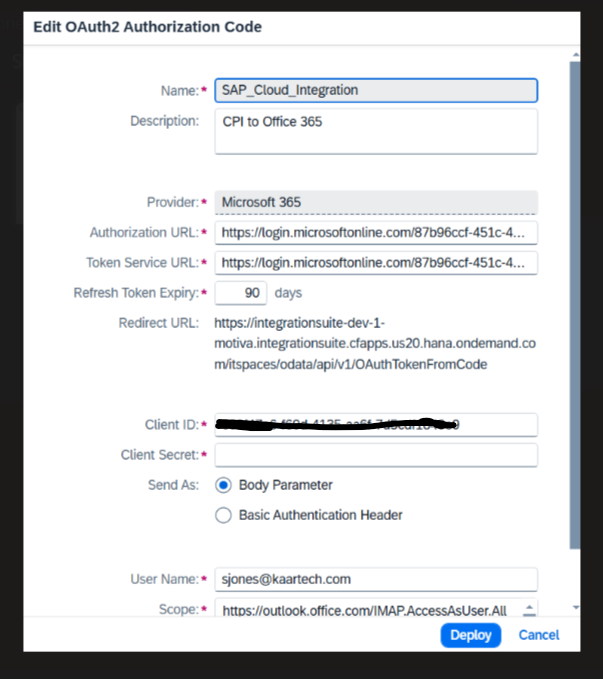The height and width of the screenshot is (679, 603).
Task: Click the 'Client Secret:' label
Action: point(159,455)
